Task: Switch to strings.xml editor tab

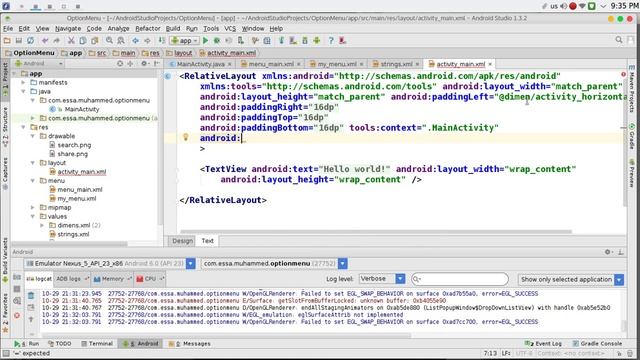Action: 396,64
